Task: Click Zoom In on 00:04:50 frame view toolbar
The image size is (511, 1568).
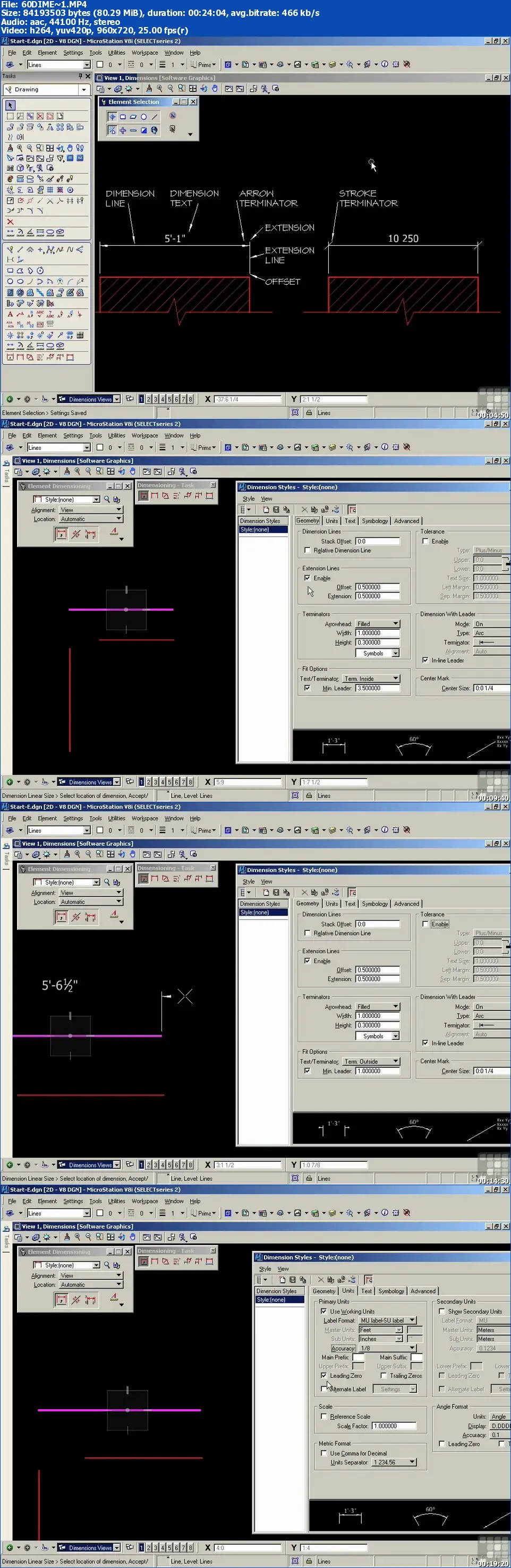Action: coord(159,88)
